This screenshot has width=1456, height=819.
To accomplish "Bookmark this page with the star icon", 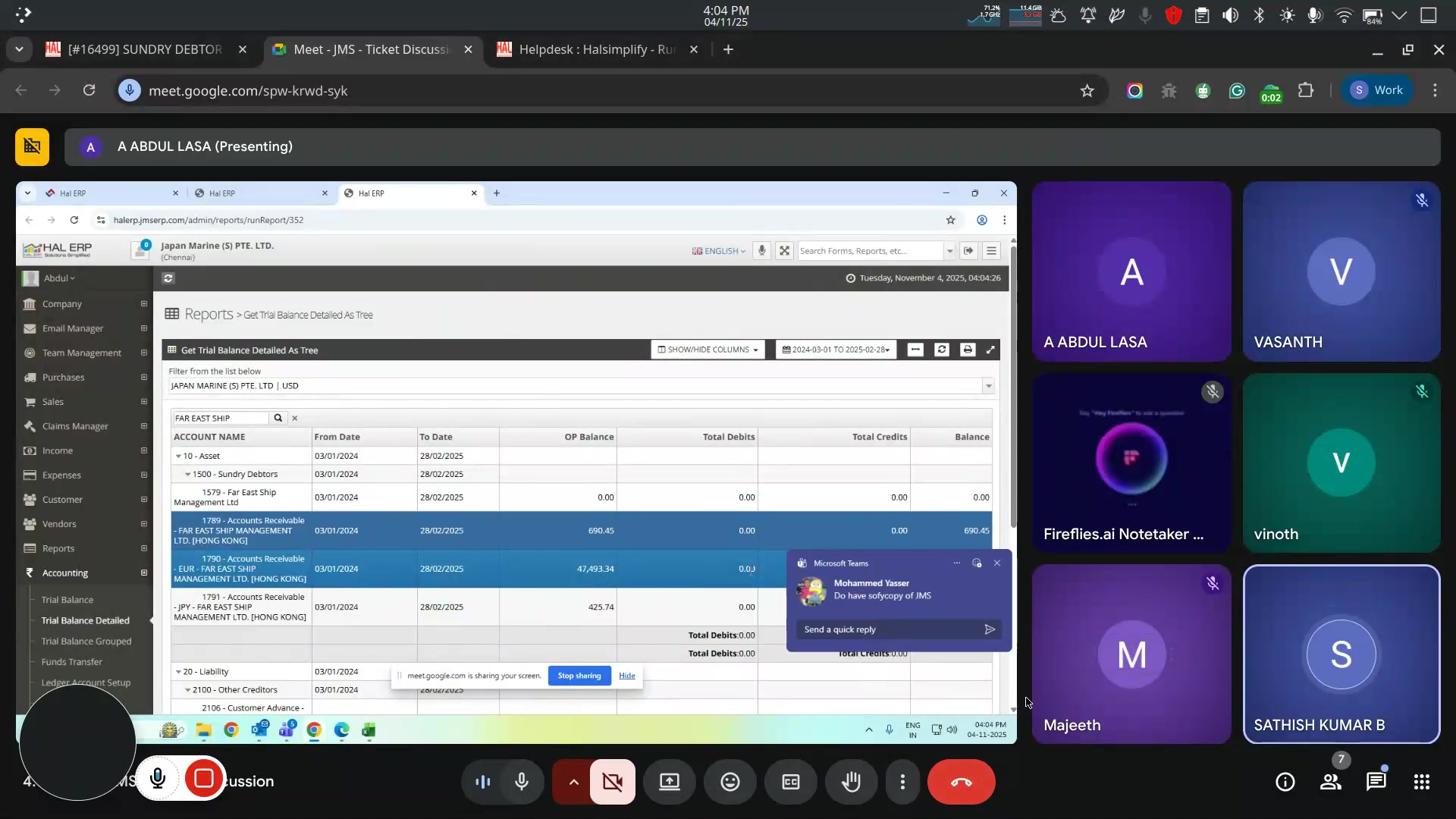I will tap(1087, 91).
